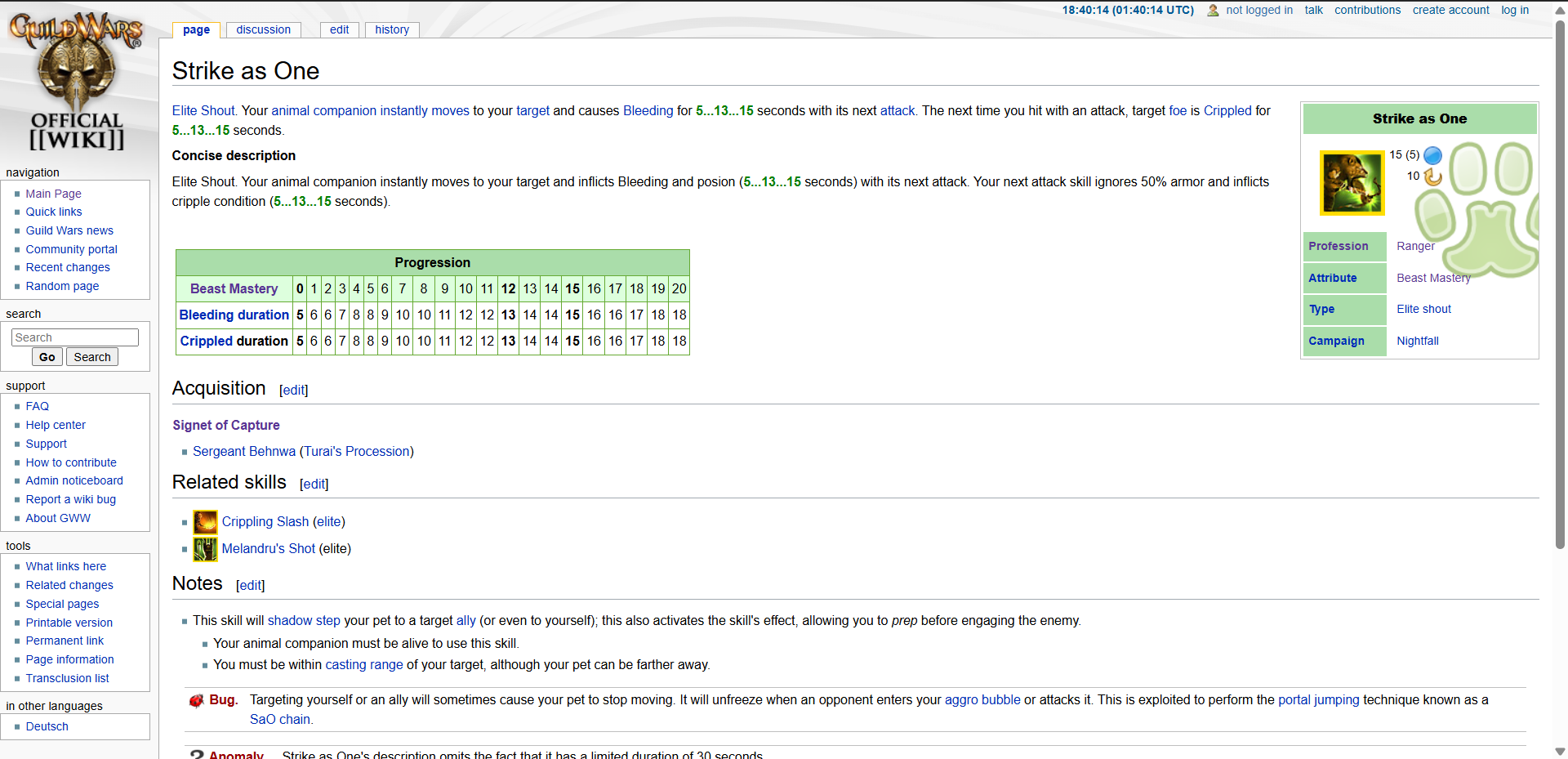Open Special pages
This screenshot has width=1568, height=759.
[62, 604]
